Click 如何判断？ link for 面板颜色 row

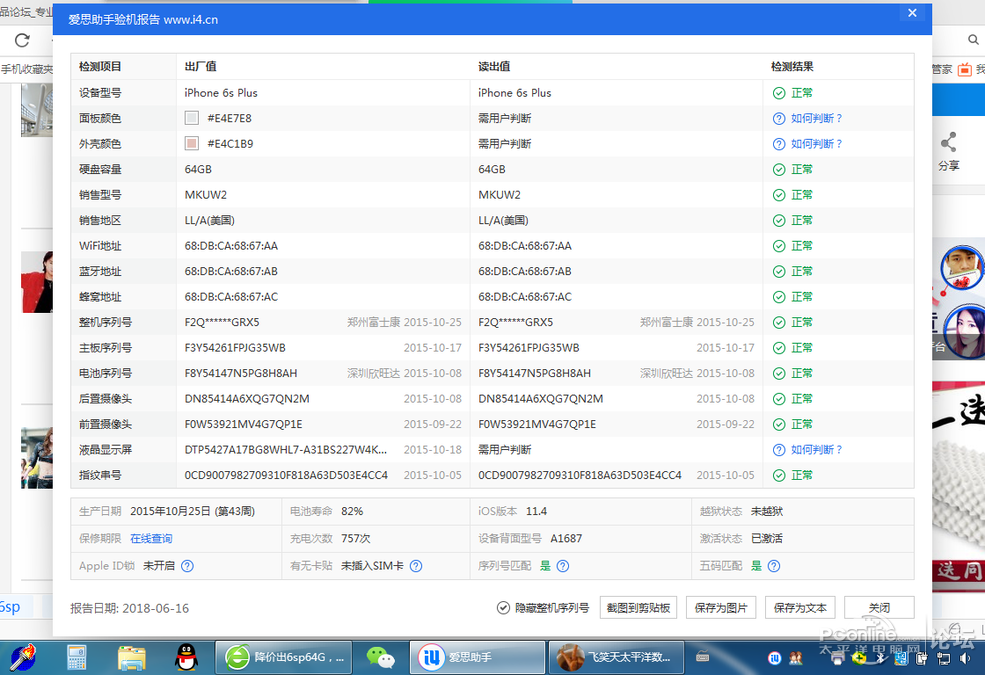[817, 119]
